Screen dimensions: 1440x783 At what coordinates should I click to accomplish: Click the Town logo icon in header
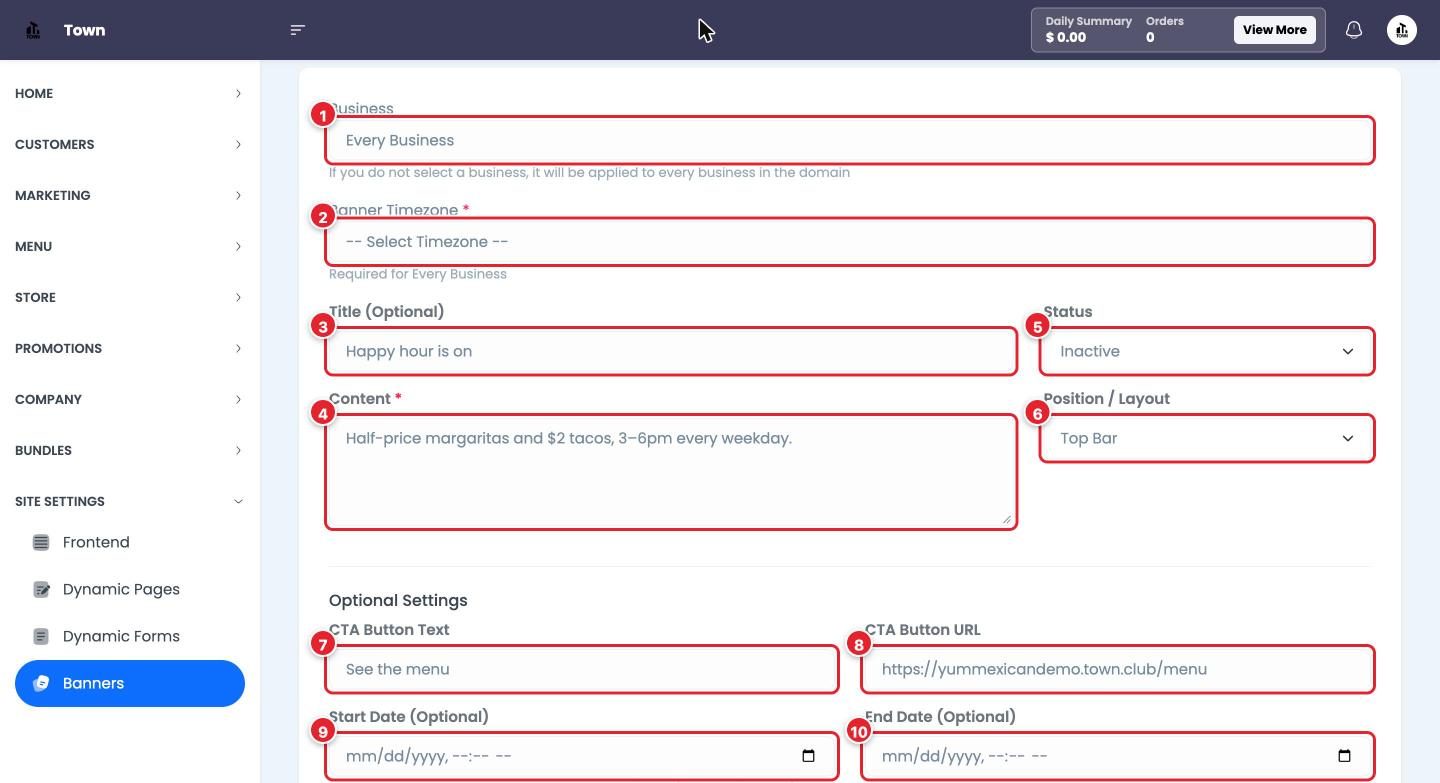click(33, 30)
